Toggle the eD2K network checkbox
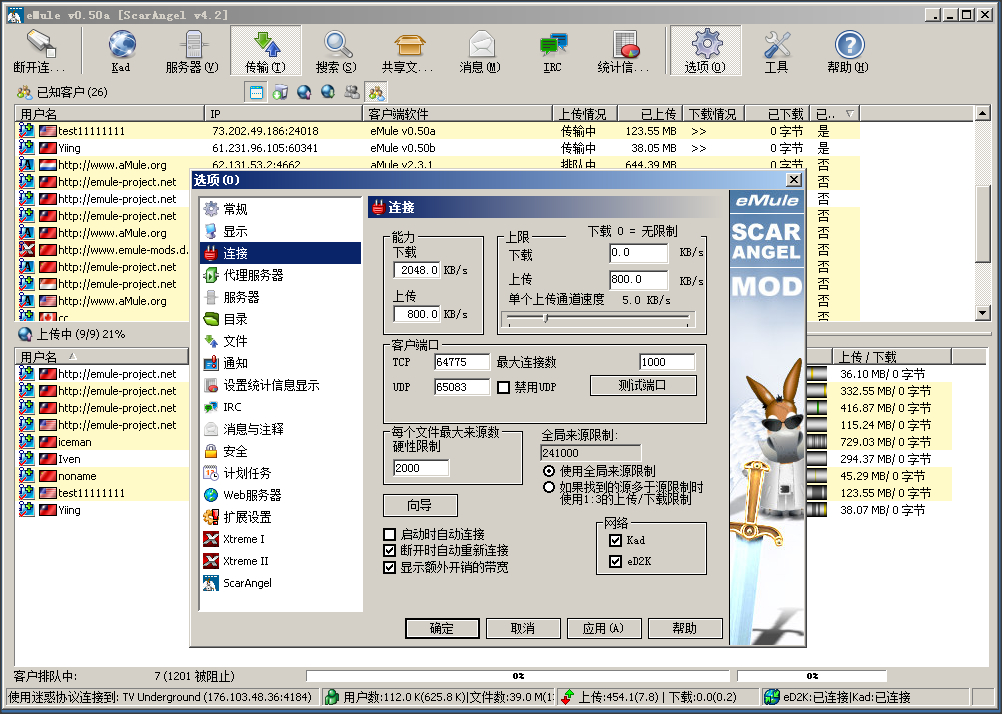The height and width of the screenshot is (714, 1002). click(x=615, y=561)
